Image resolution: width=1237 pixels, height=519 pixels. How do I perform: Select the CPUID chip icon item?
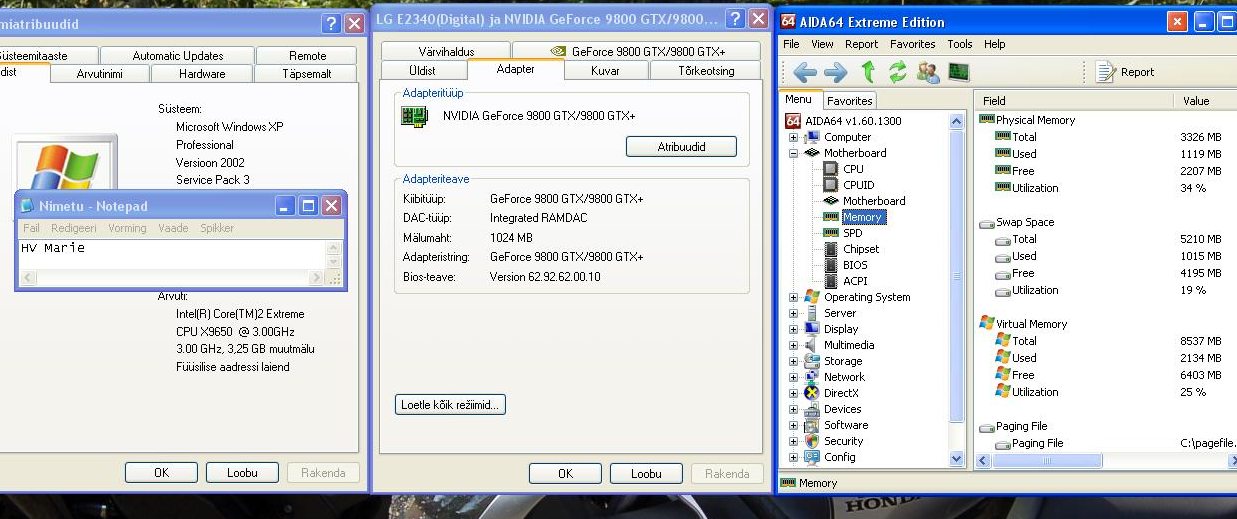click(x=829, y=185)
